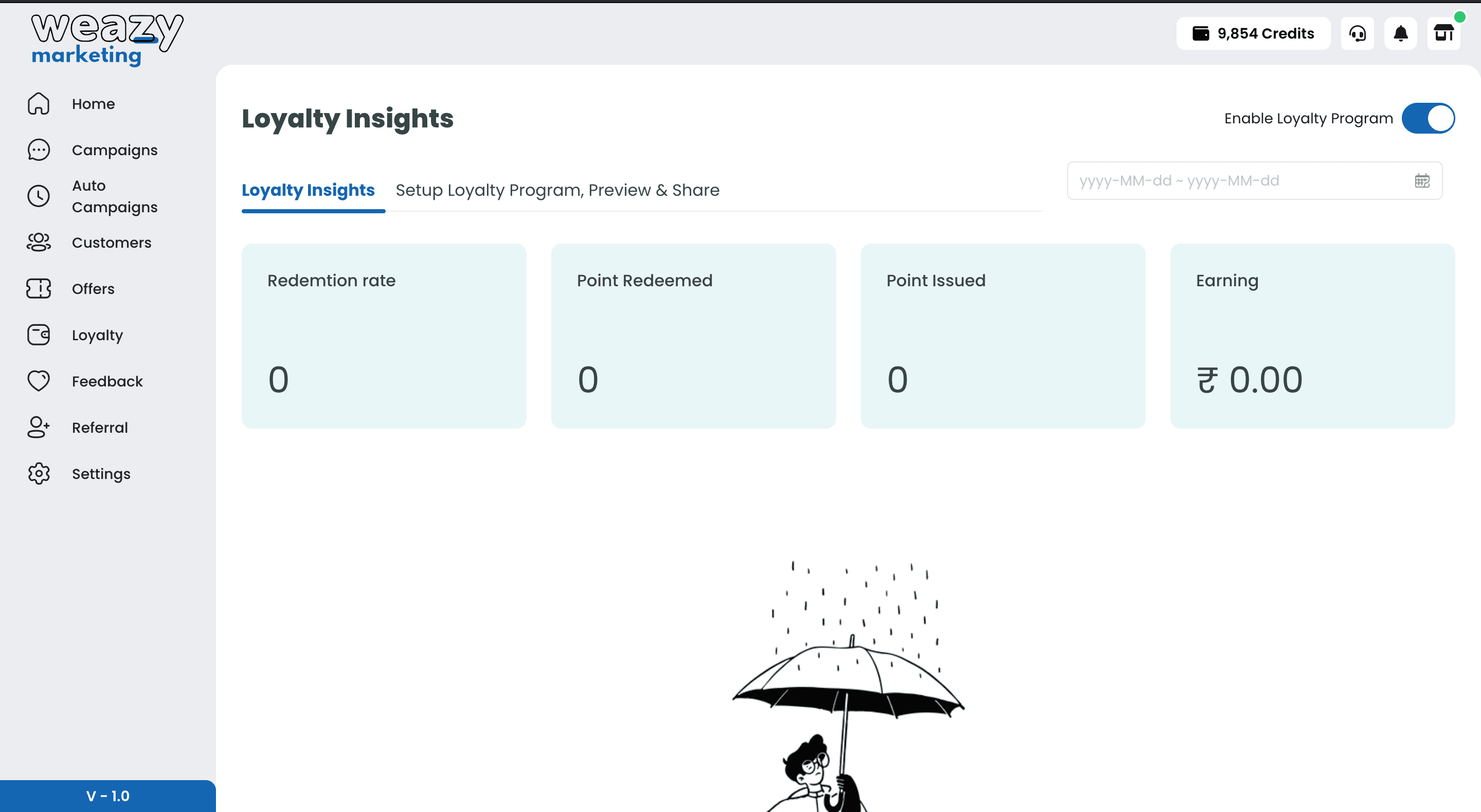This screenshot has height=812, width=1481.
Task: Open the Customers group icon
Action: coord(39,243)
